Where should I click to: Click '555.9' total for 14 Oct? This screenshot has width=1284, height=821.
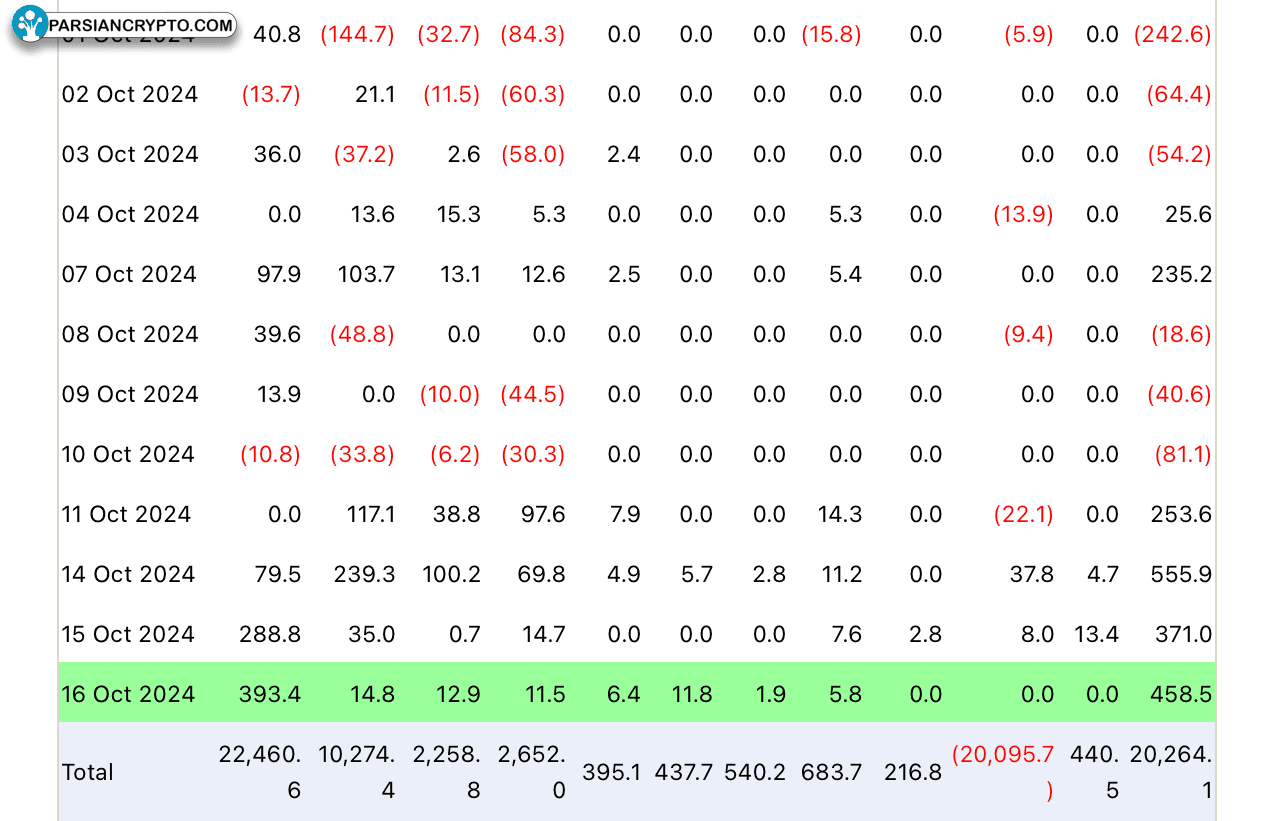(x=1182, y=574)
